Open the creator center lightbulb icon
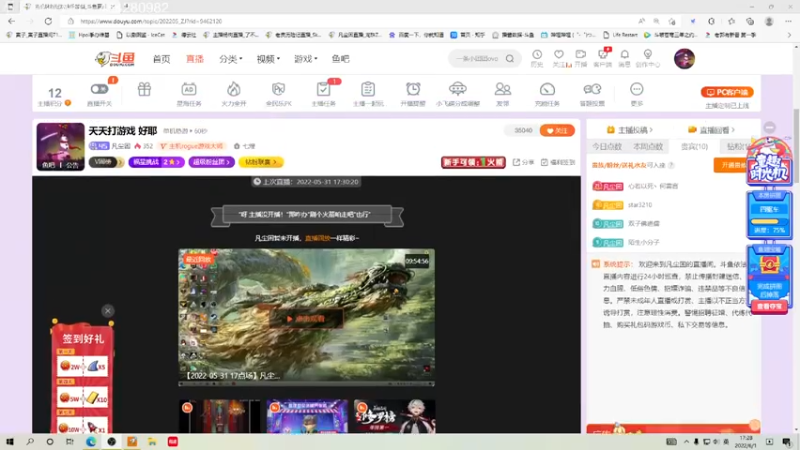Screen dimensions: 800x450 [x=648, y=54]
